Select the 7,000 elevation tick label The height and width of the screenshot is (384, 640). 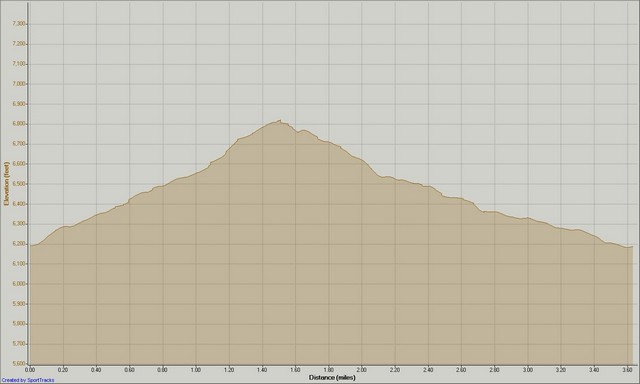pyautogui.click(x=19, y=84)
